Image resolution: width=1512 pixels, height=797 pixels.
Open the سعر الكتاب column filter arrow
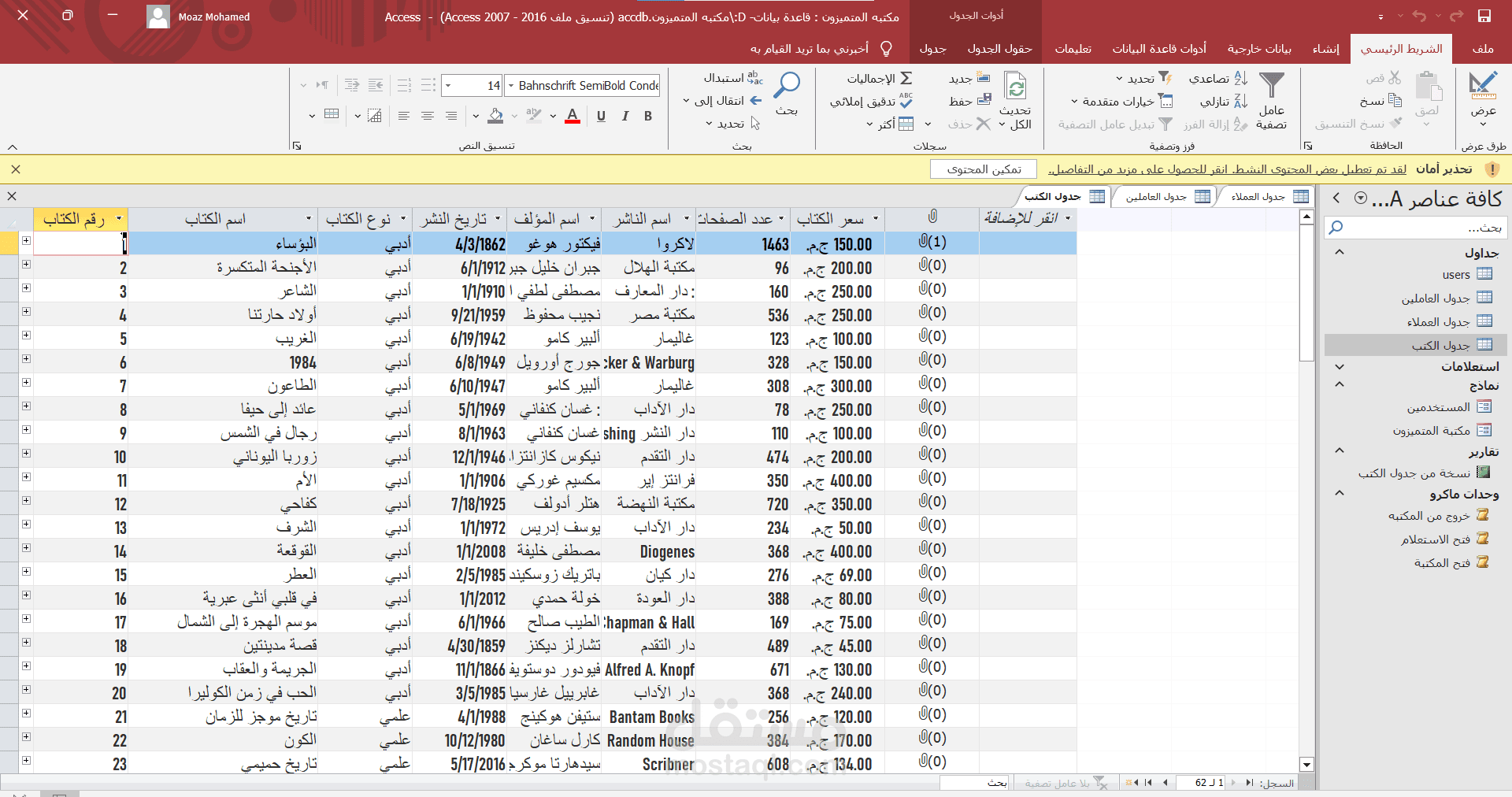pos(876,219)
